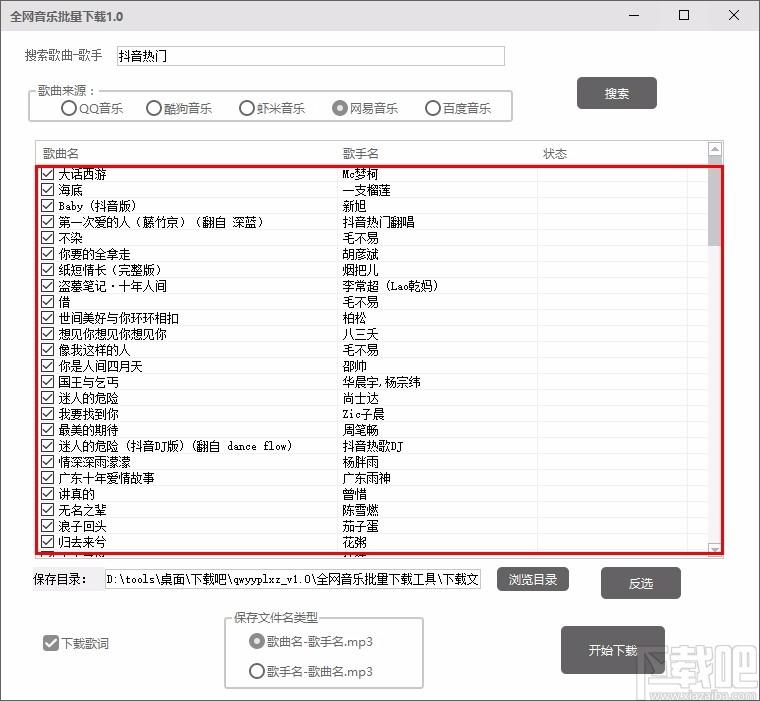Select artist name 新旭
The height and width of the screenshot is (701, 760).
click(x=354, y=206)
